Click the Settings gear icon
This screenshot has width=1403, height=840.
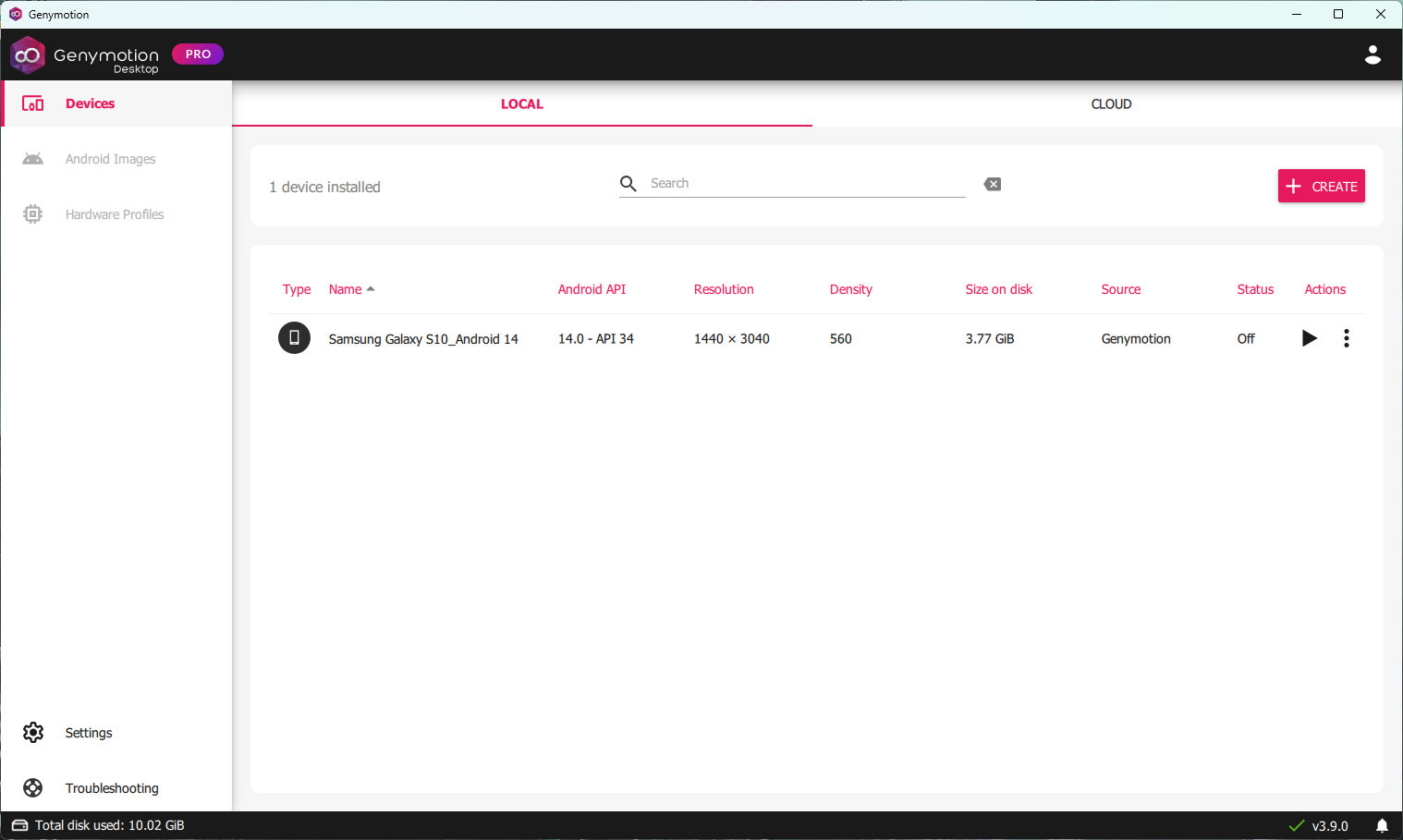[x=33, y=733]
